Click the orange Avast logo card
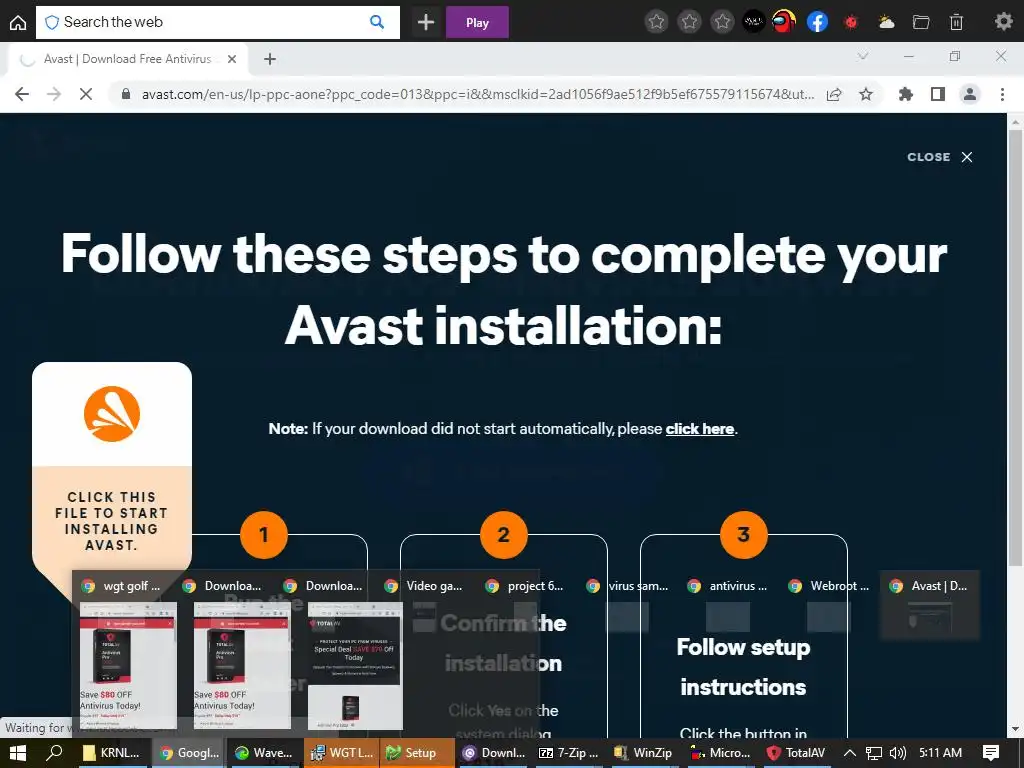 click(112, 413)
